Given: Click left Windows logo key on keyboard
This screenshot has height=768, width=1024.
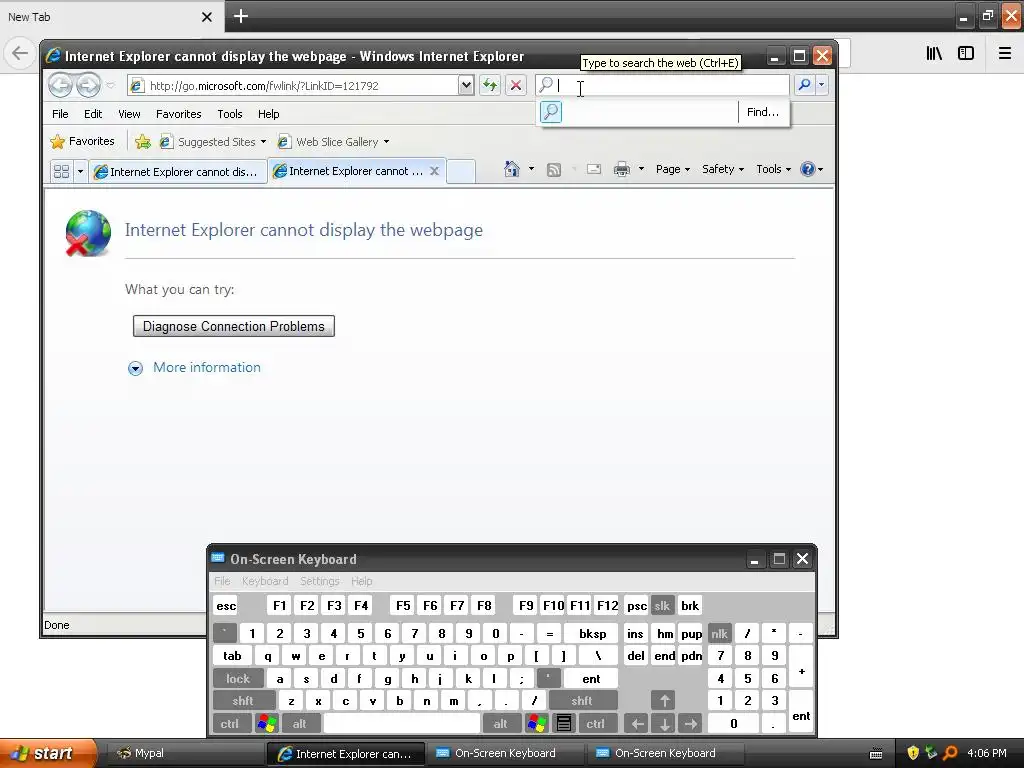Looking at the screenshot, I should (x=267, y=724).
